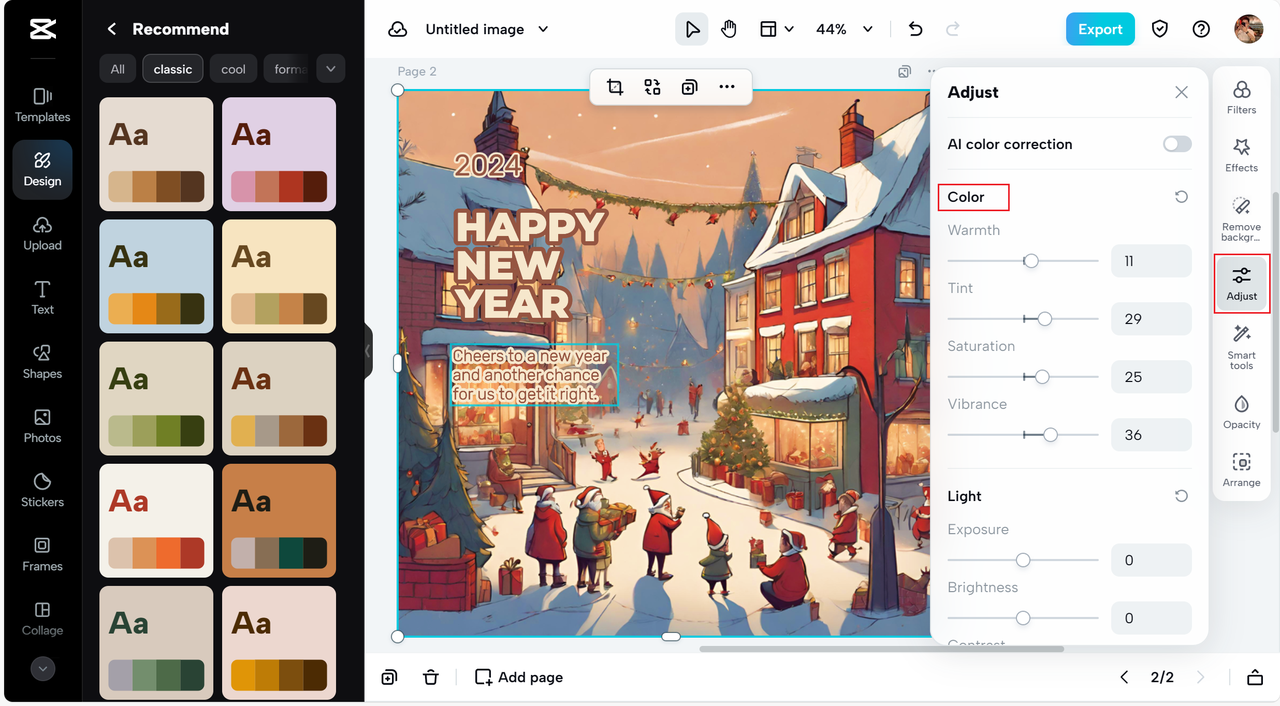Expand more sidebar items with down arrow
The height and width of the screenshot is (706, 1280).
[x=42, y=669]
